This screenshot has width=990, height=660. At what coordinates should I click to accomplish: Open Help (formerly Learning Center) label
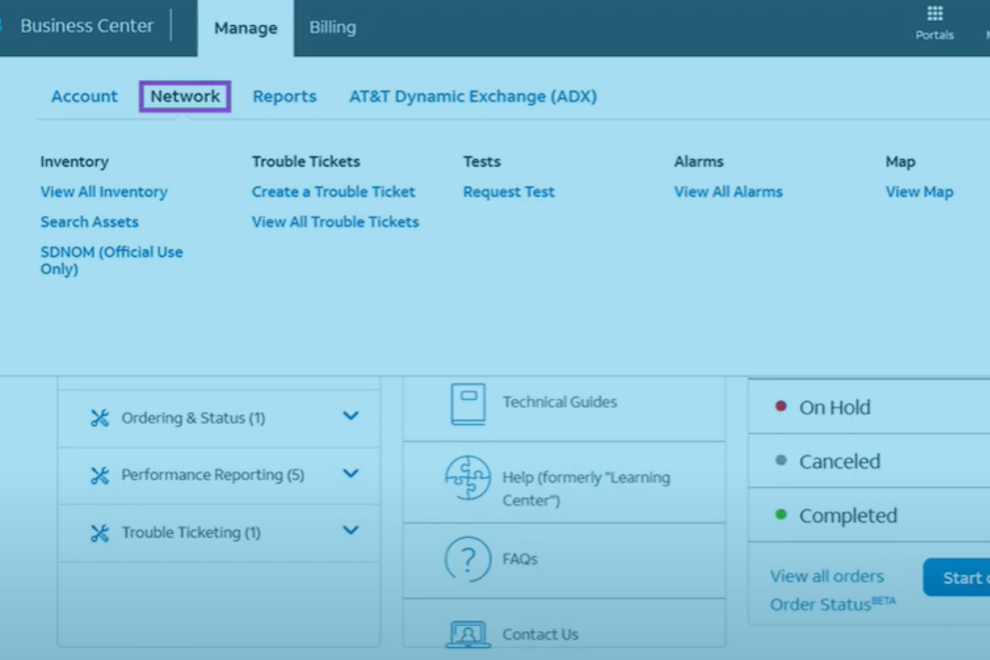(x=586, y=489)
